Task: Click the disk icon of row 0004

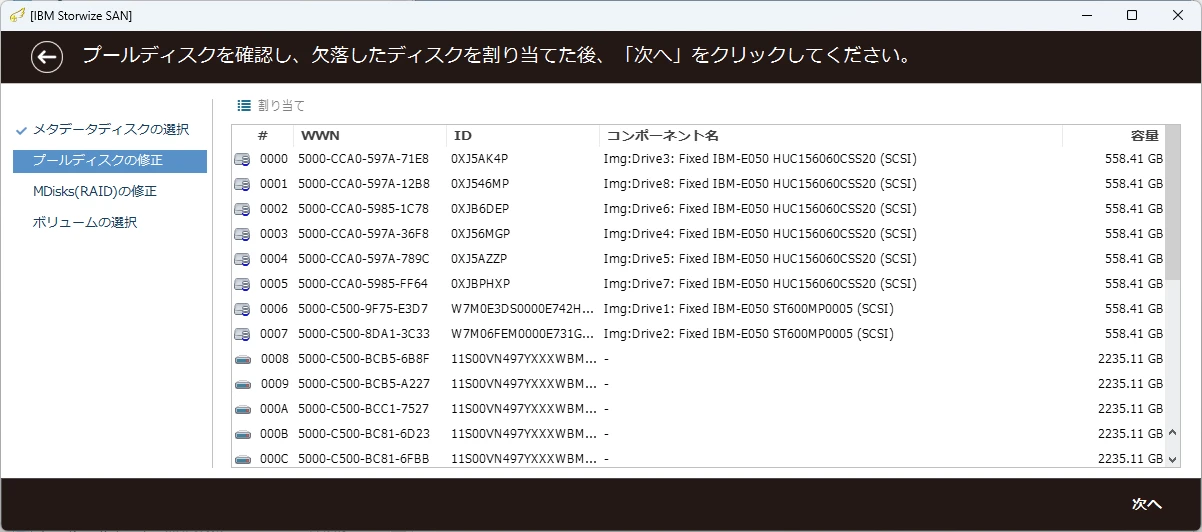Action: tap(242, 259)
